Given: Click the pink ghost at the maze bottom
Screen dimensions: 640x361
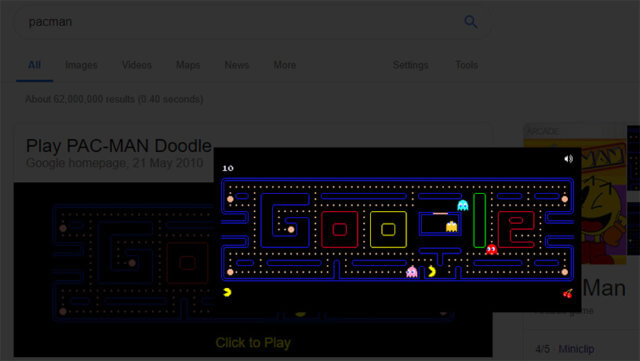Looking at the screenshot, I should click(x=412, y=272).
